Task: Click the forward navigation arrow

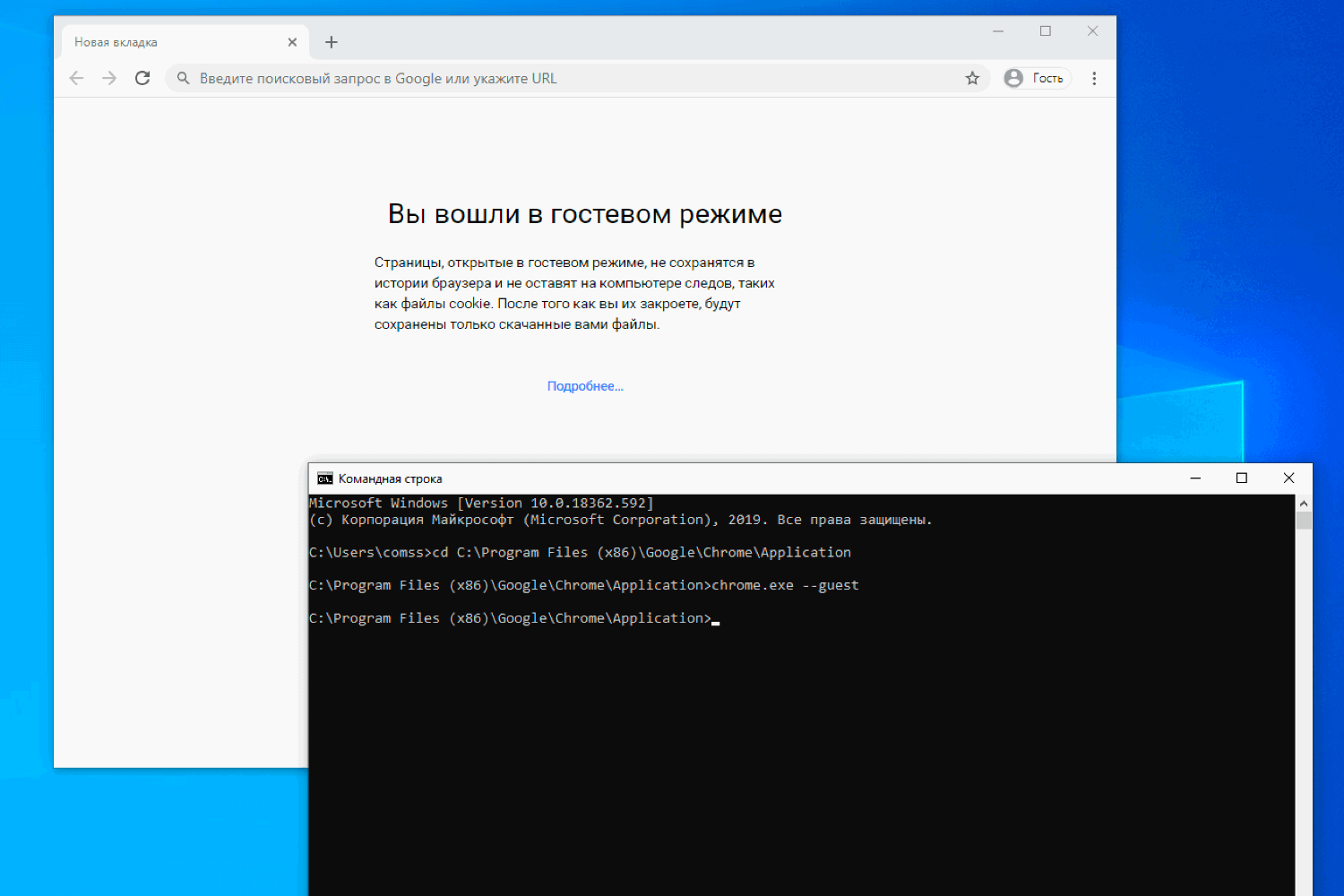Action: pyautogui.click(x=109, y=78)
